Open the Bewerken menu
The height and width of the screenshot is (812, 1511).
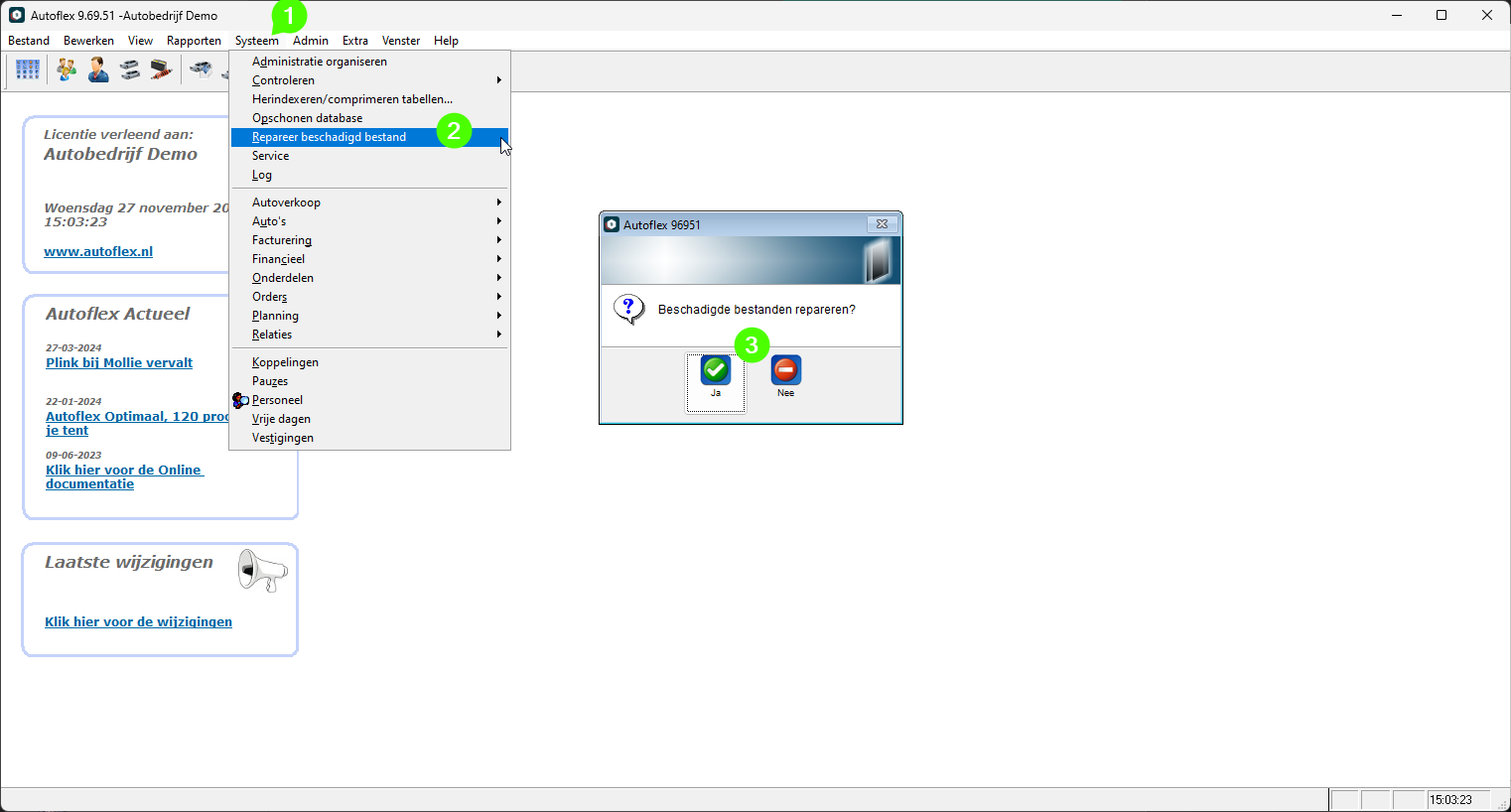click(88, 41)
